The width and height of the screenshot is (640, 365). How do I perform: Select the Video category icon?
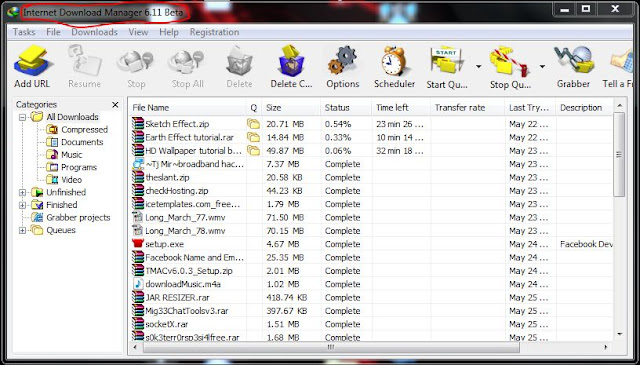click(x=52, y=180)
